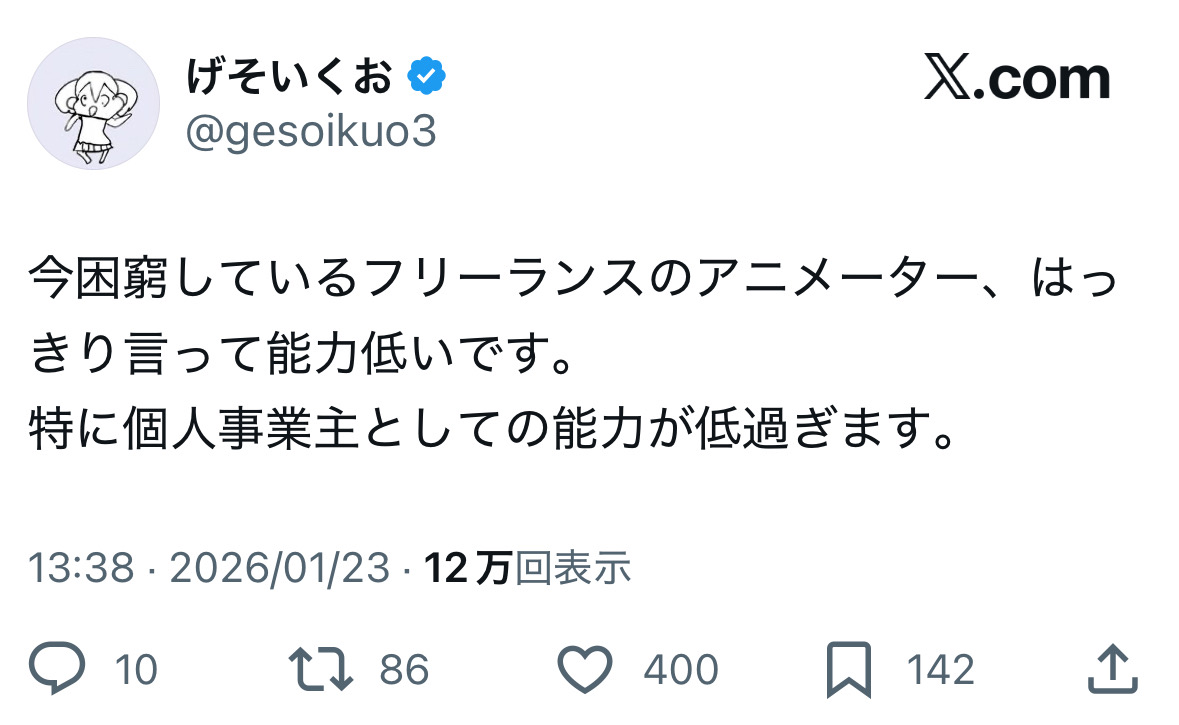
Task: View the 12万回表示 view count
Action: point(528,569)
